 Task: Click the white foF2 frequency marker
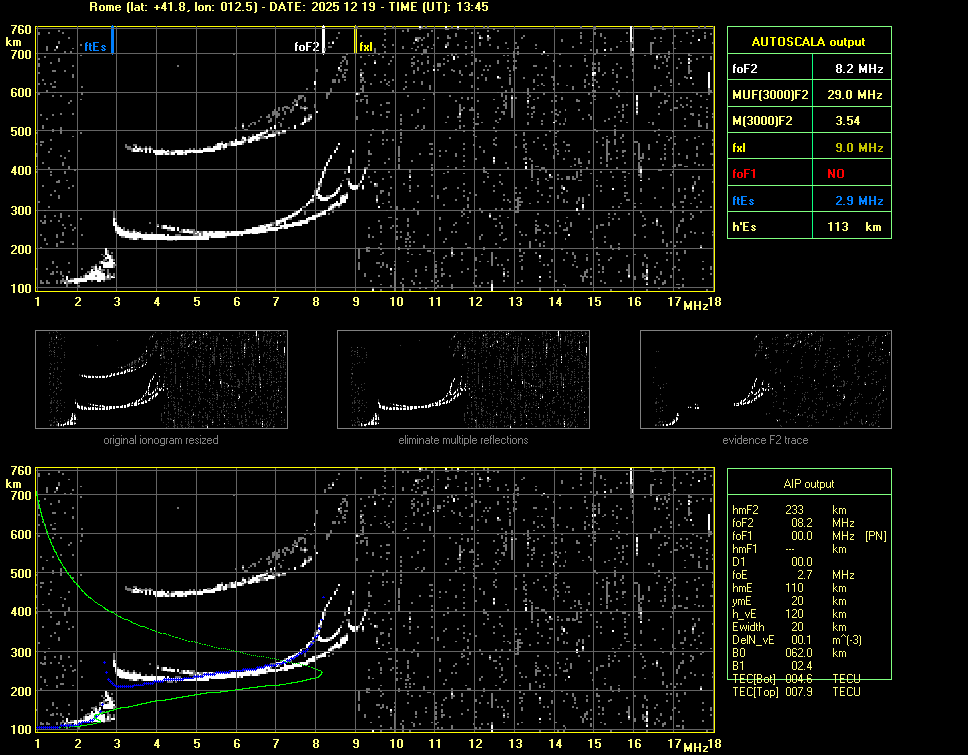(324, 41)
